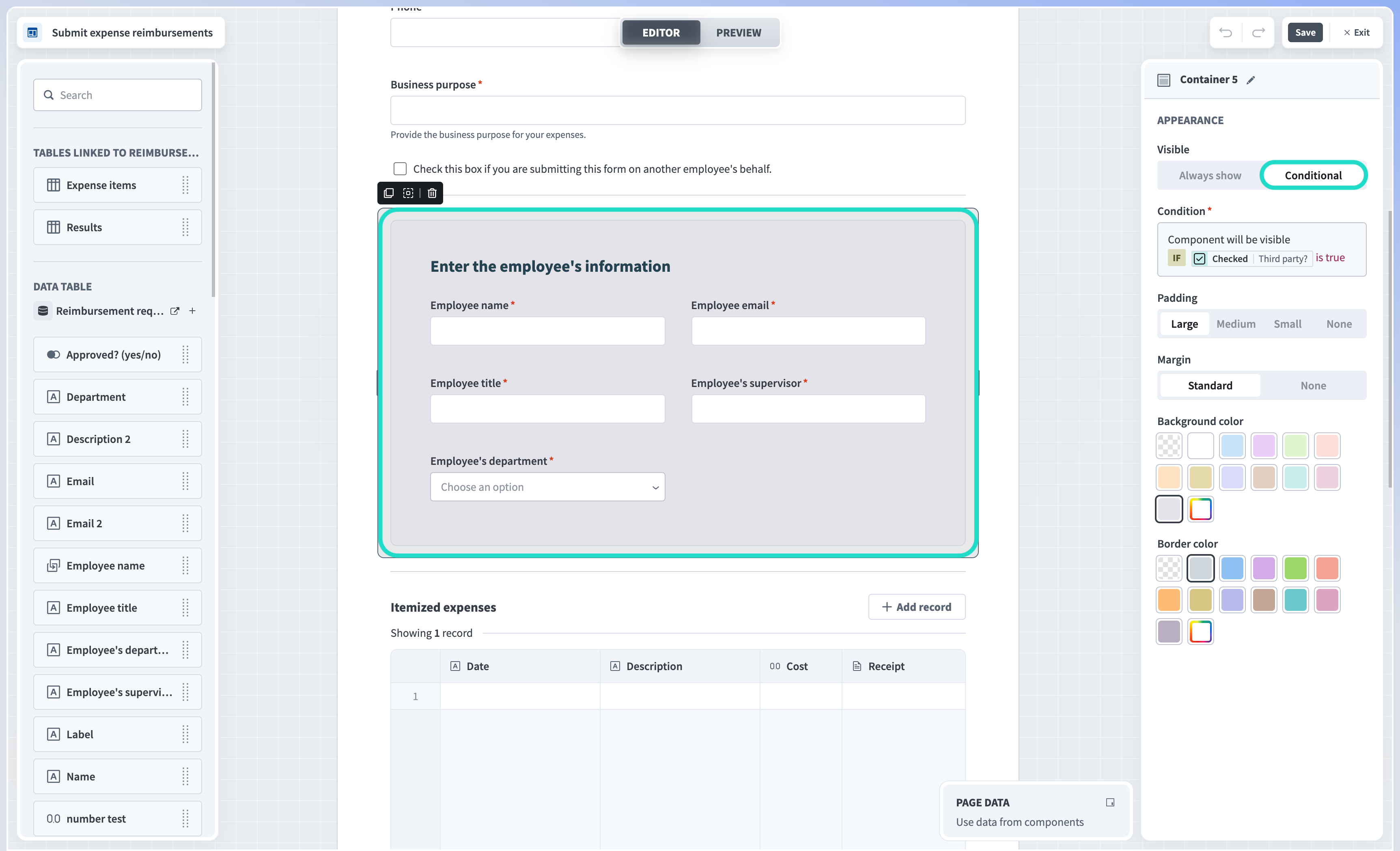Image resolution: width=1400 pixels, height=851 pixels.
Task: Click drag handle on Expense items row
Action: click(x=185, y=185)
